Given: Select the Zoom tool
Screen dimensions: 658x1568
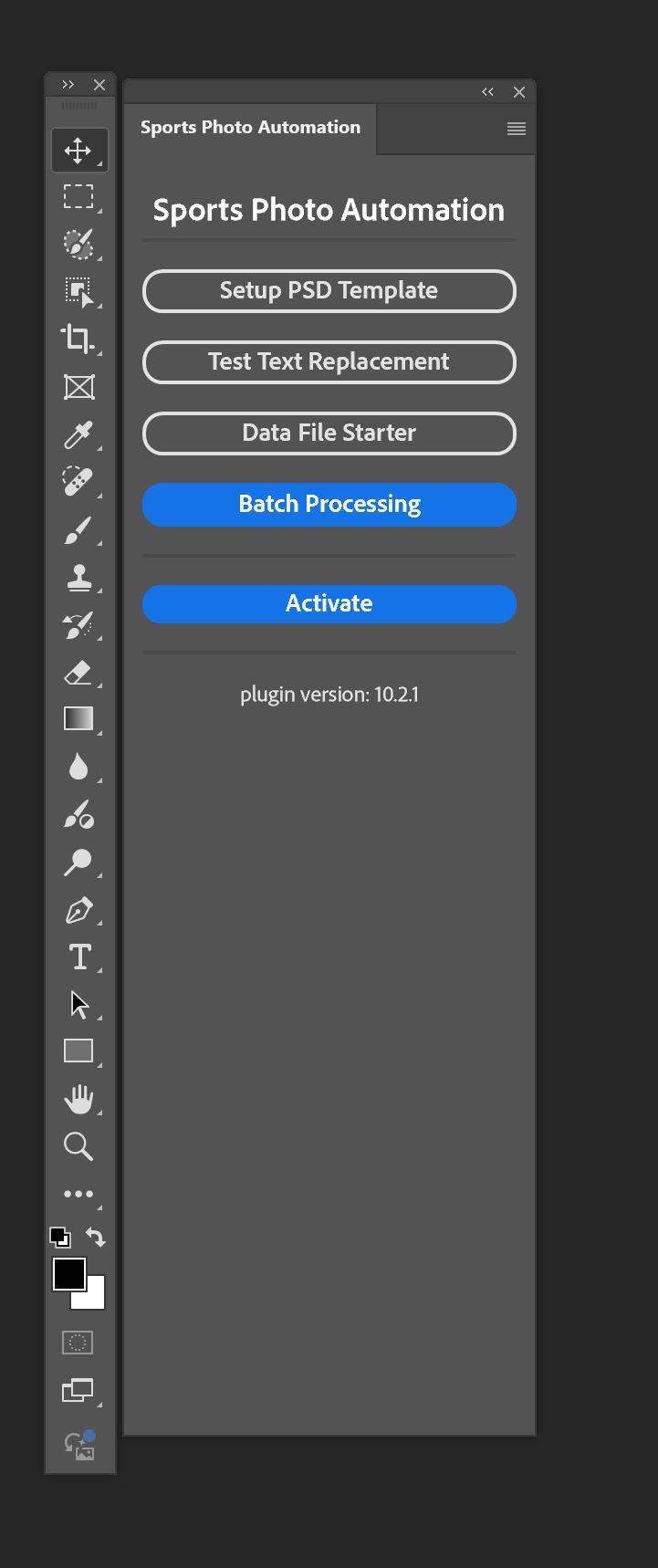Looking at the screenshot, I should pyautogui.click(x=78, y=1146).
